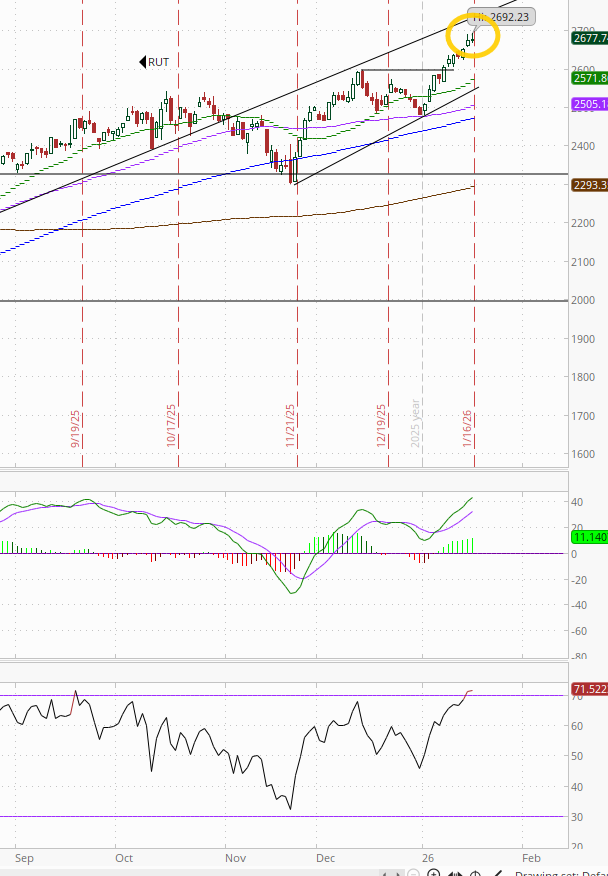Click the red 71.522 RSI value label
608x876 pixels.
590,689
